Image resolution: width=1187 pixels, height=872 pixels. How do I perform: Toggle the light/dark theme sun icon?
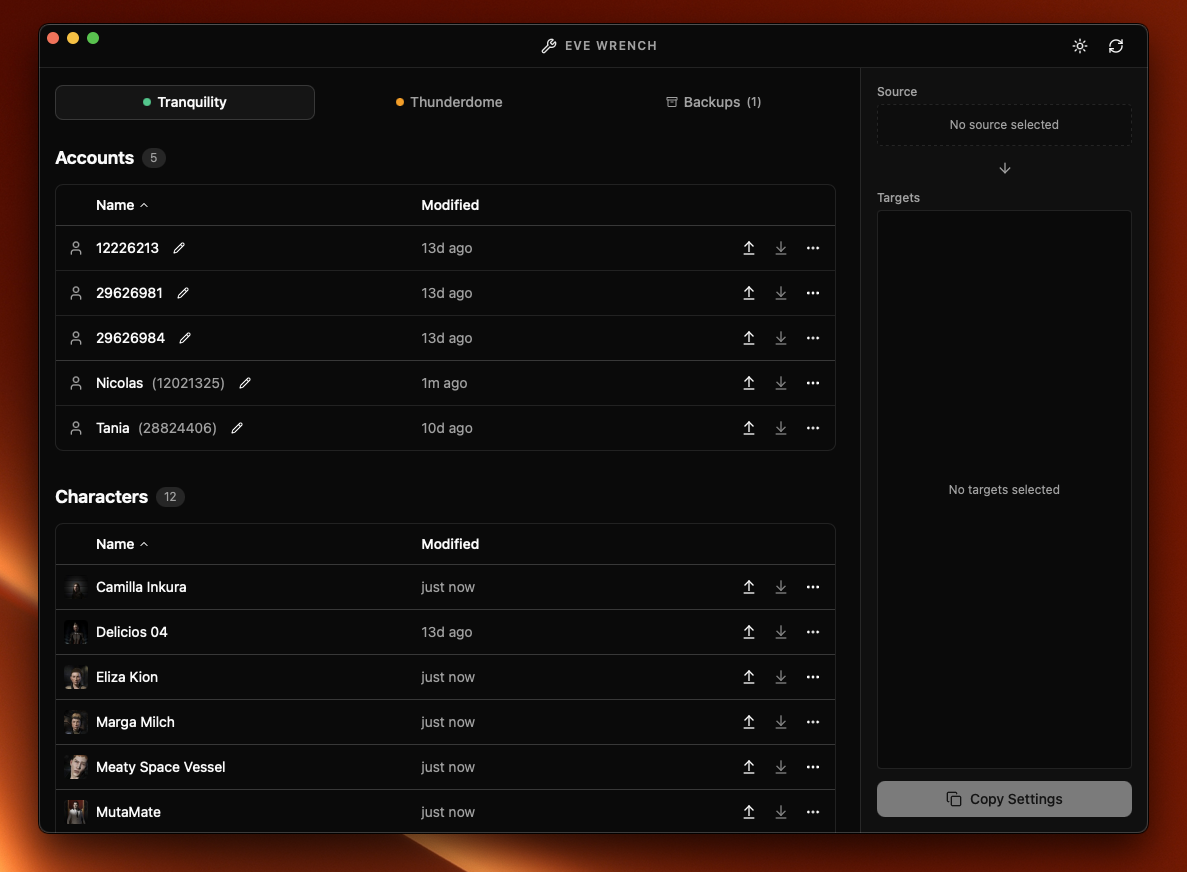(1080, 46)
